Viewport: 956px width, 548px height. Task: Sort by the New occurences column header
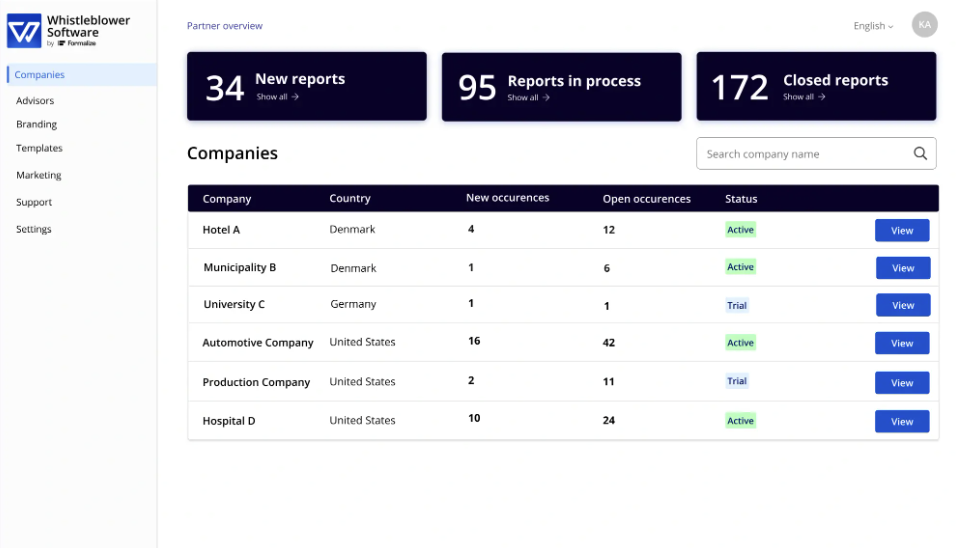pyautogui.click(x=507, y=198)
